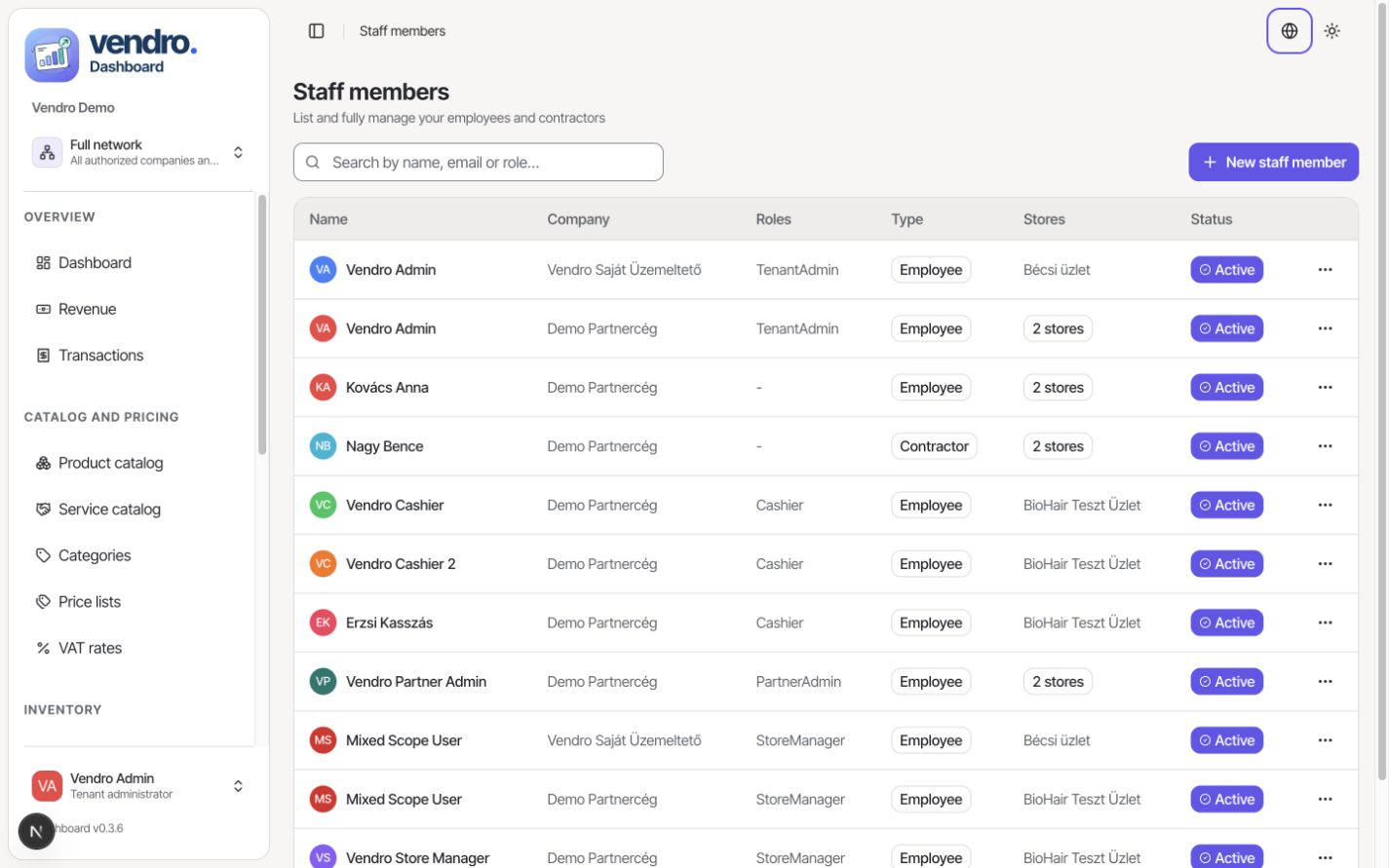The image size is (1389, 868).
Task: Open row actions for Nagy Bence
Action: click(1325, 446)
